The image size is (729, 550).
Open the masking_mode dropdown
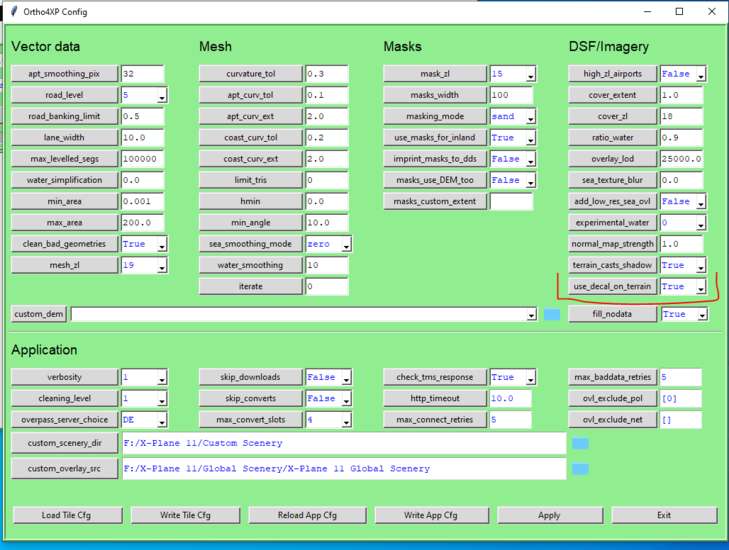[530, 117]
